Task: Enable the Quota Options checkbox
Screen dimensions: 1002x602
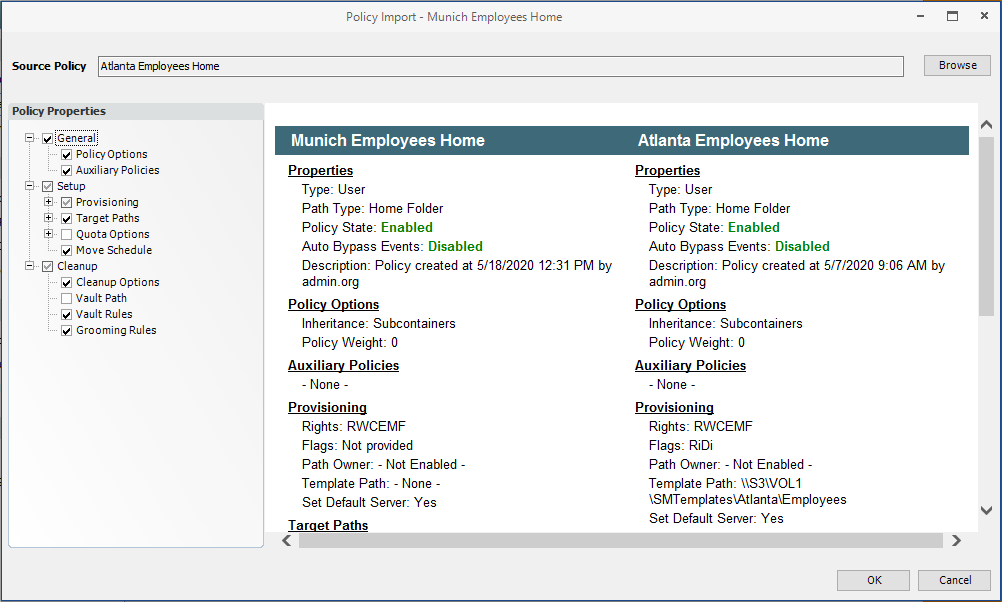Action: tap(66, 235)
